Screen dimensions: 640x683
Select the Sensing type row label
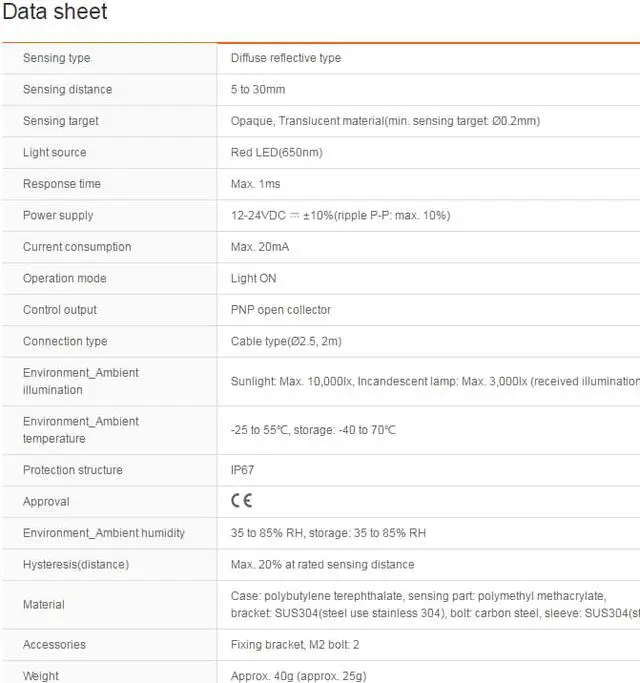click(56, 58)
